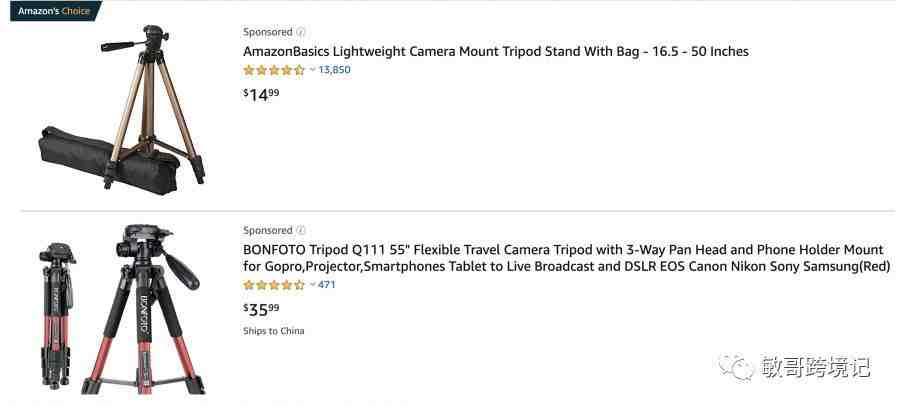Click the info icon beside first Sponsored label
900x407 pixels.
tap(301, 32)
